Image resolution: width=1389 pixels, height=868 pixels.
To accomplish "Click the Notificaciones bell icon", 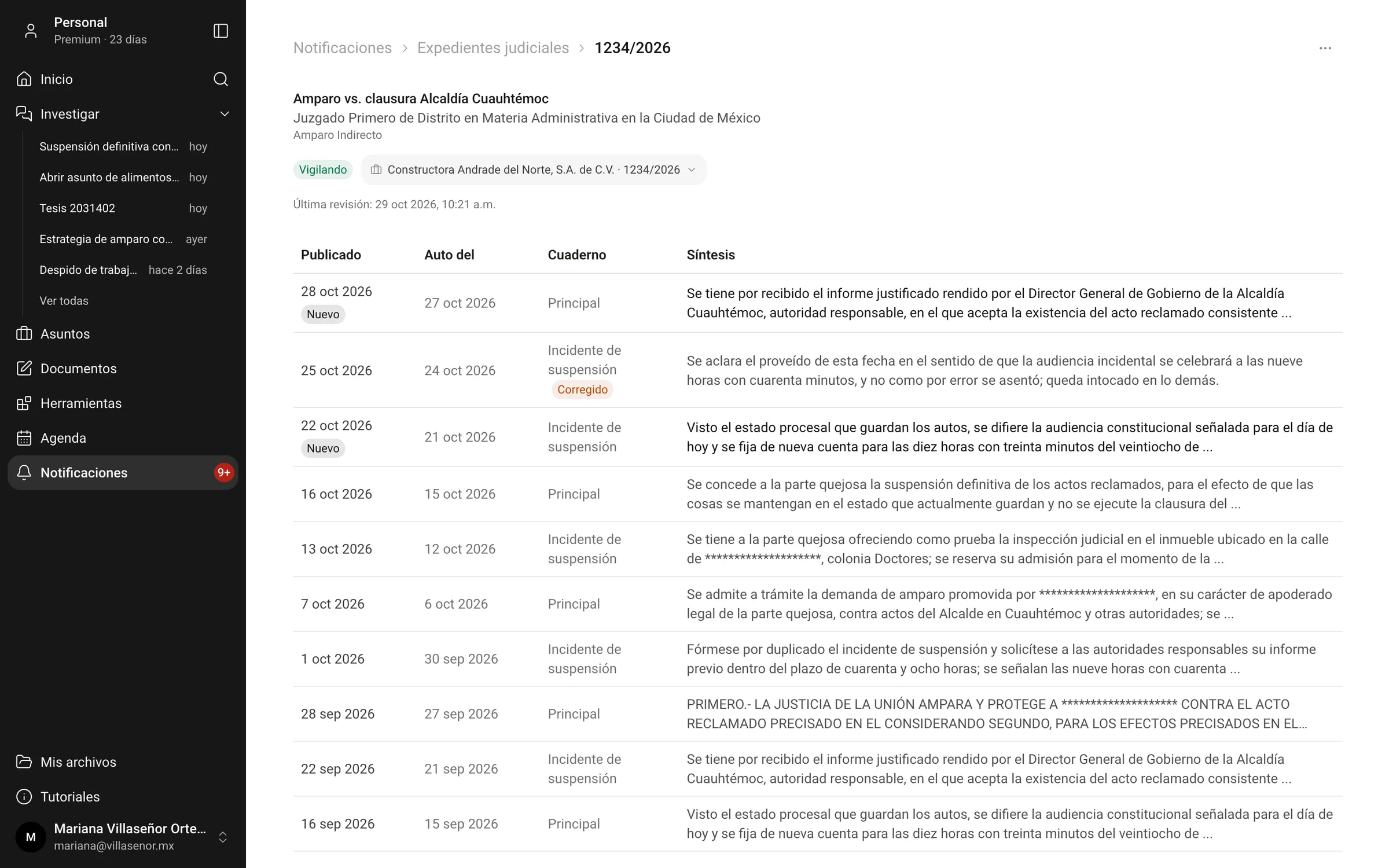I will click(x=24, y=473).
